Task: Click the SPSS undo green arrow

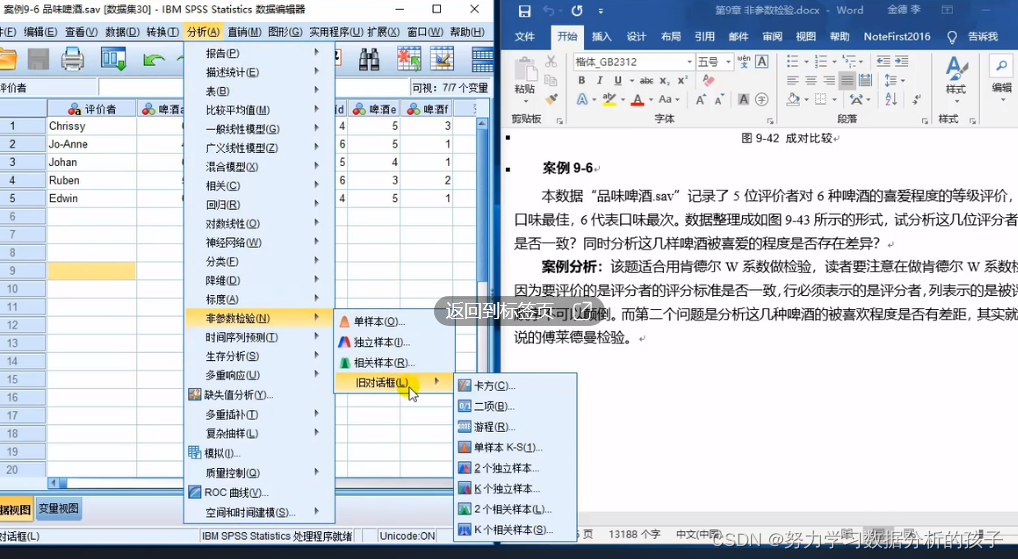Action: 154,60
